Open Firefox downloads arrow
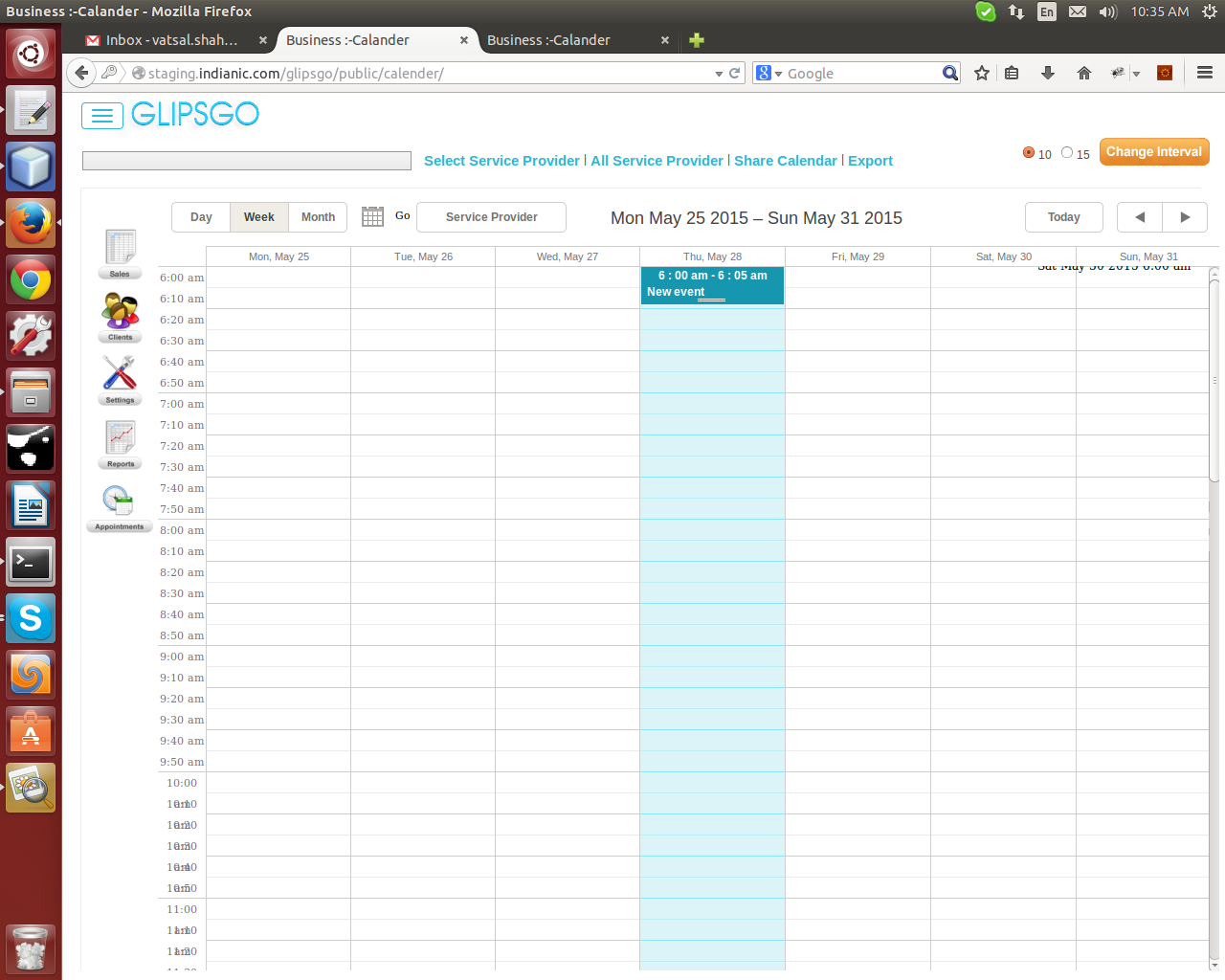Viewport: 1225px width, 980px height. [x=1048, y=73]
